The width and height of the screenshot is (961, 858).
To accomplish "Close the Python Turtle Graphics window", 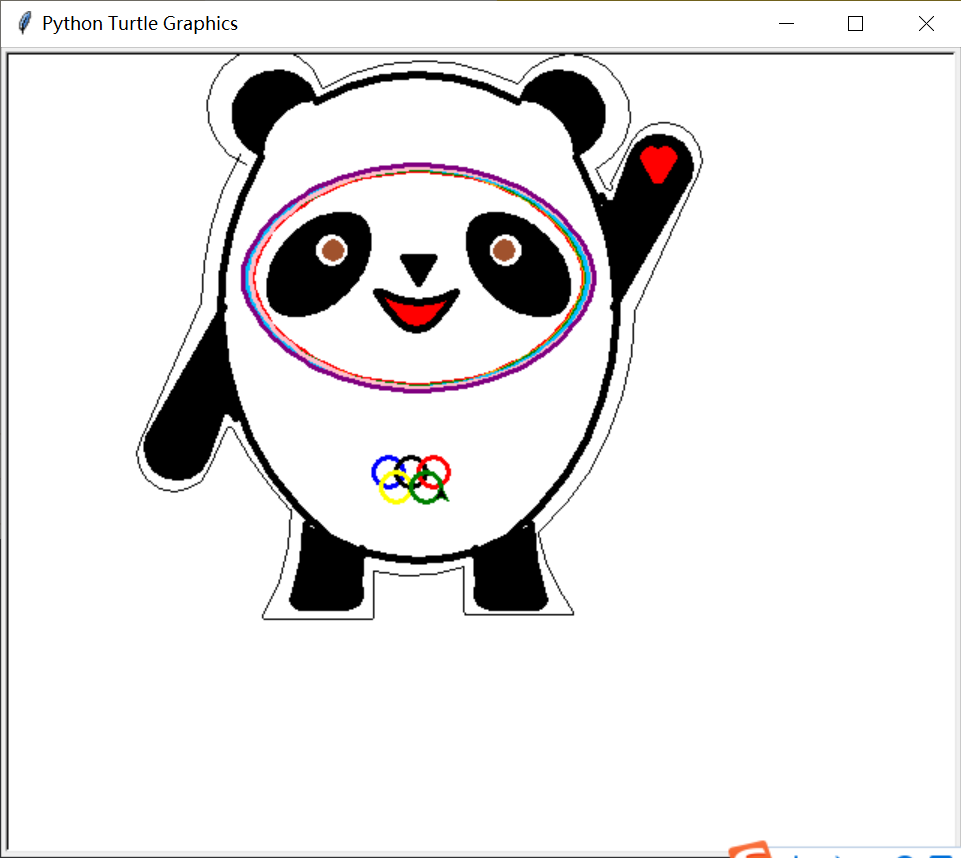I will (926, 23).
